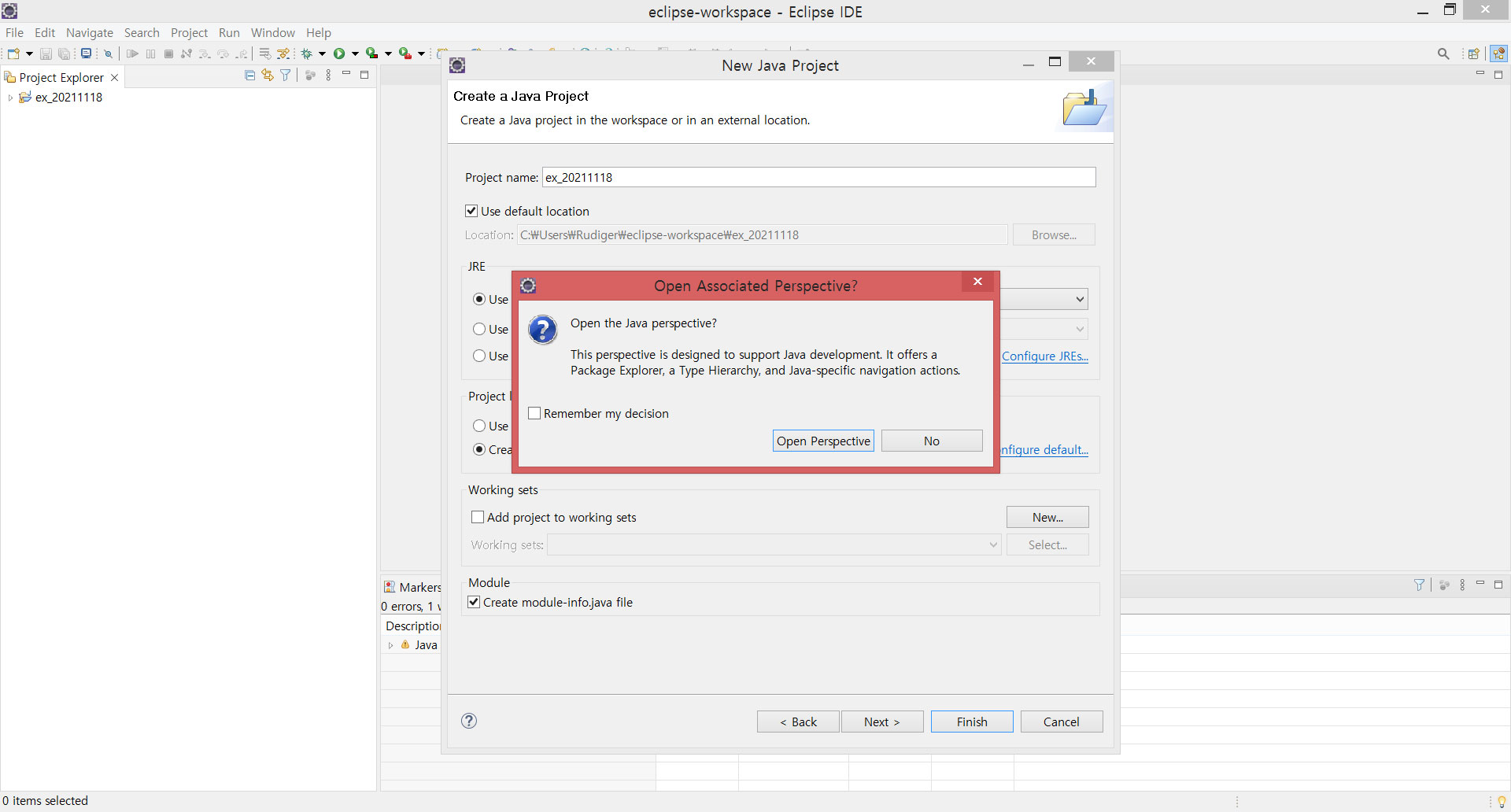Expand the ex_20211118 project tree node

pyautogui.click(x=10, y=98)
